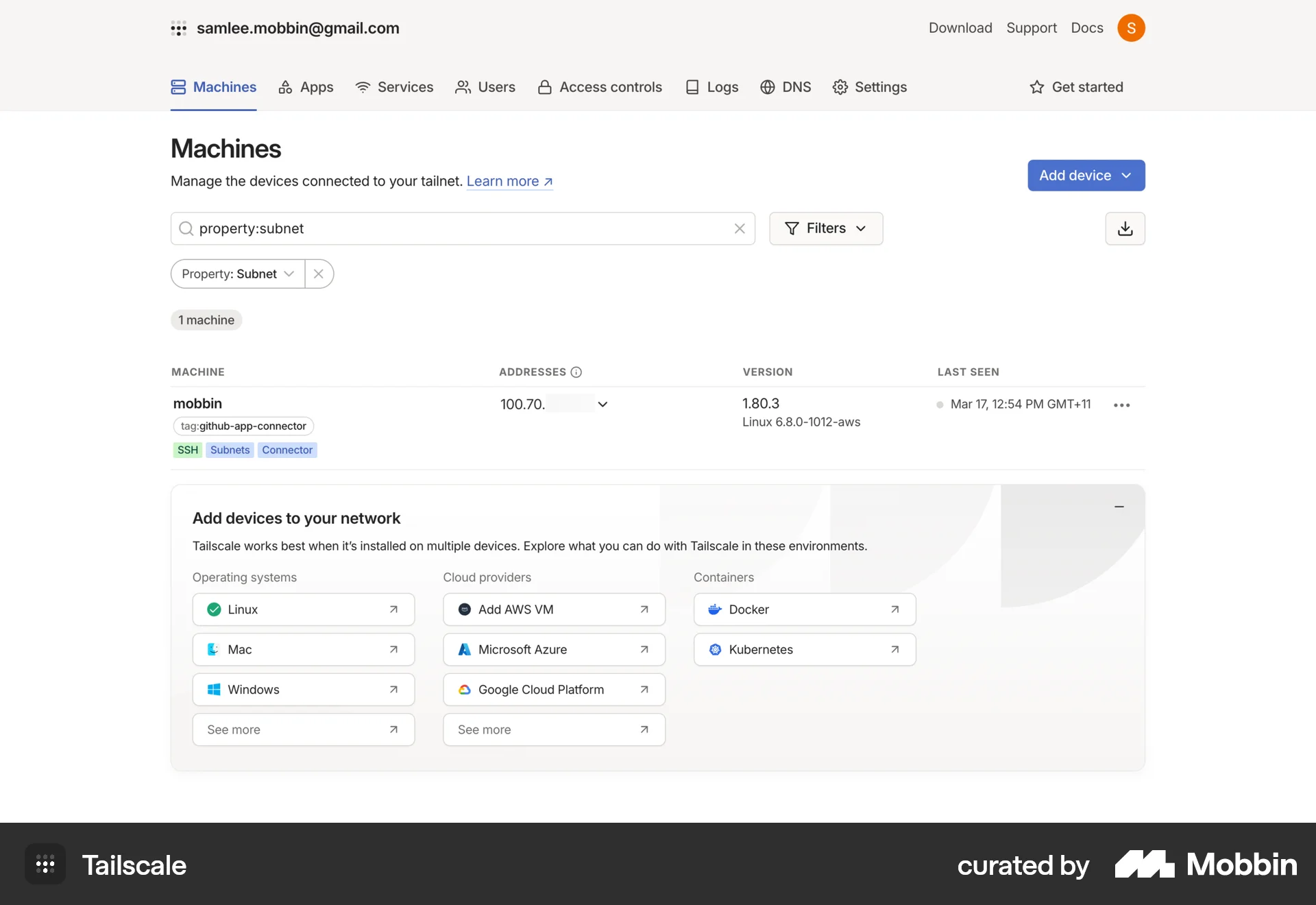
Task: Click the Tailscale grid logo top-left
Action: pyautogui.click(x=179, y=28)
